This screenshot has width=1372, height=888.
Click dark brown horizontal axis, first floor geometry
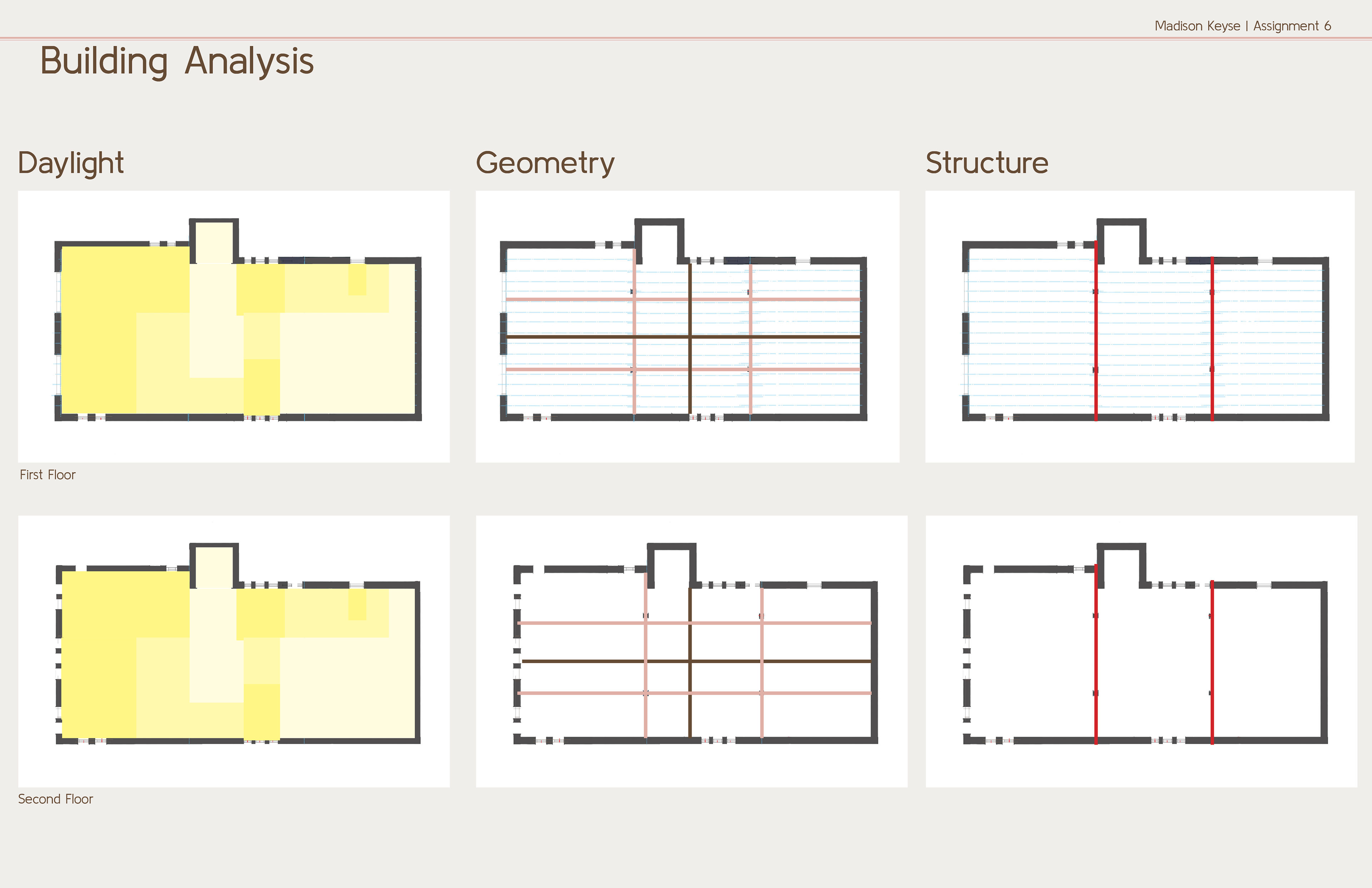[x=683, y=336]
